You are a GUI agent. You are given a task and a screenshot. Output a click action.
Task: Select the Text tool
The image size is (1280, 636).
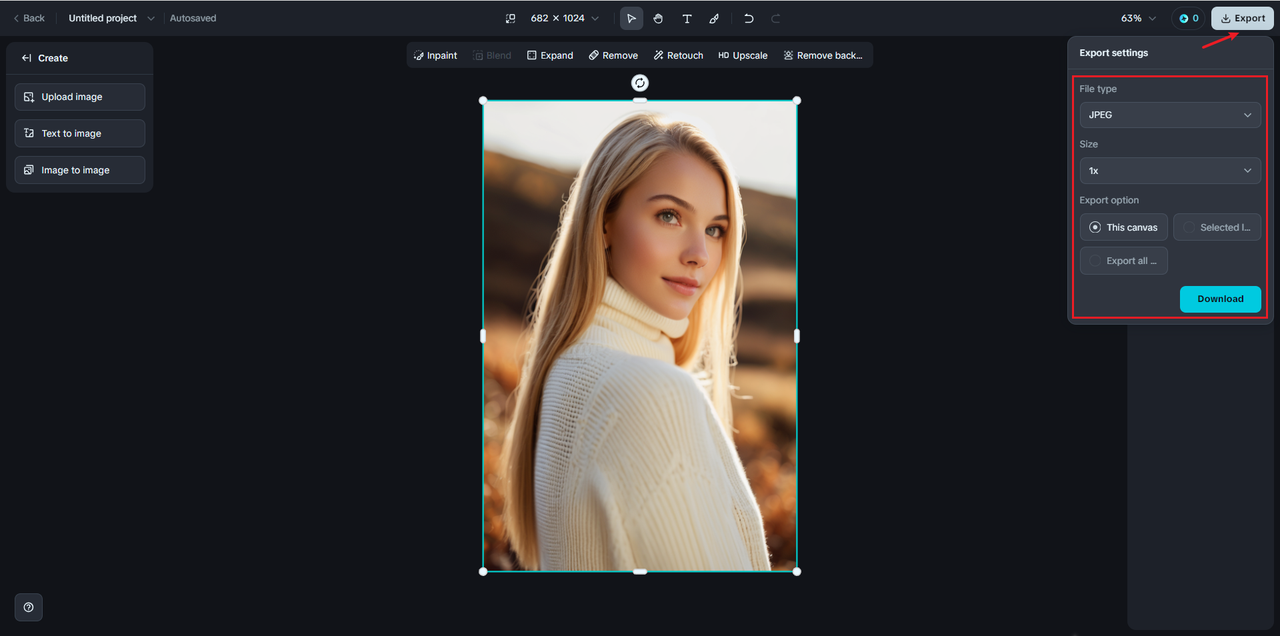point(687,18)
